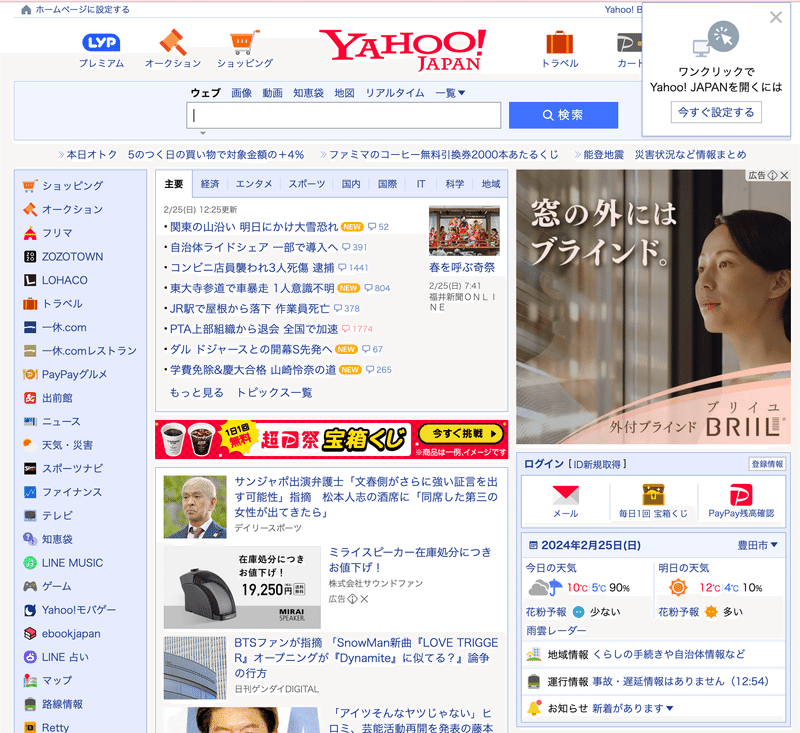Click the ログイン link
The height and width of the screenshot is (733, 800).
click(x=544, y=464)
